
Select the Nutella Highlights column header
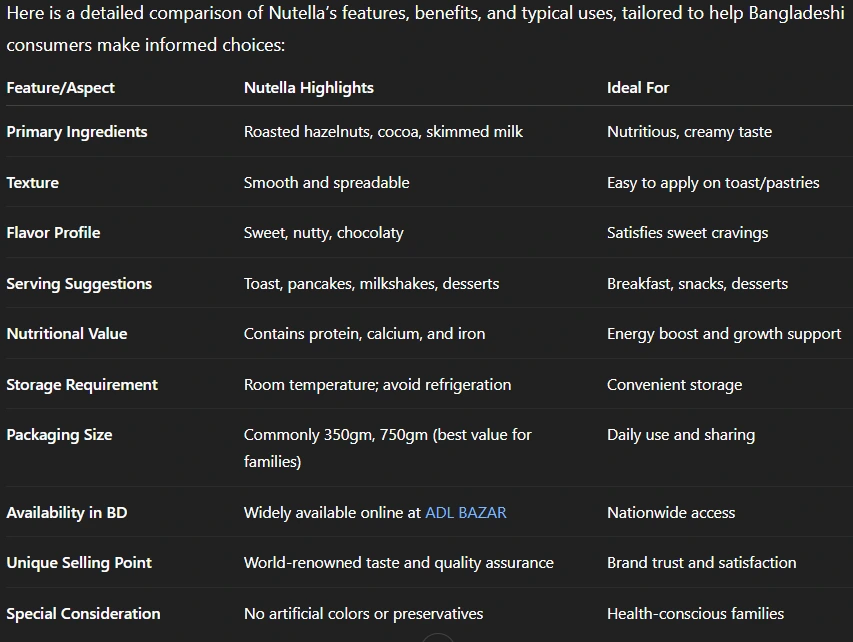308,87
